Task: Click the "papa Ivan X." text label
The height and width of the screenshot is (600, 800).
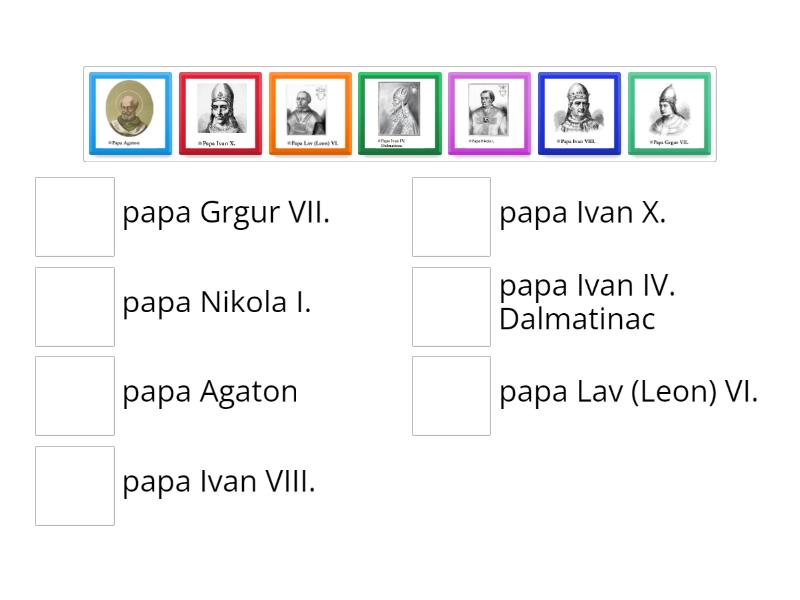Action: point(582,213)
